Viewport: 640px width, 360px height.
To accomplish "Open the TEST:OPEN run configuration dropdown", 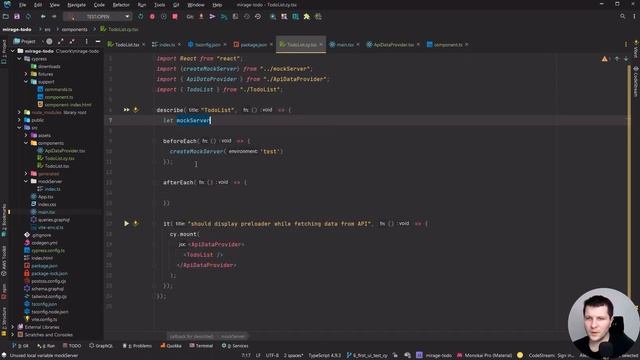I will click(97, 17).
